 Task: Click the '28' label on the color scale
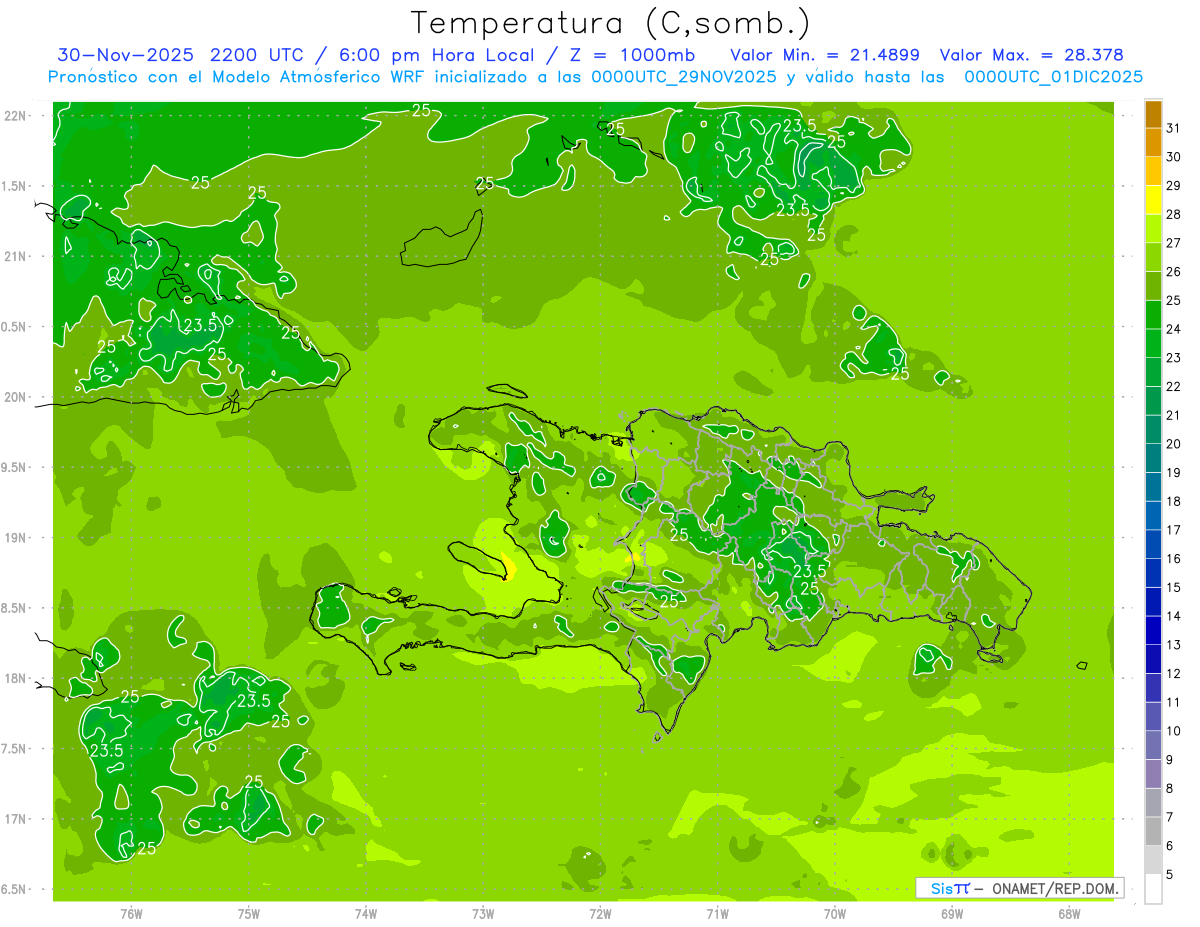(1174, 214)
